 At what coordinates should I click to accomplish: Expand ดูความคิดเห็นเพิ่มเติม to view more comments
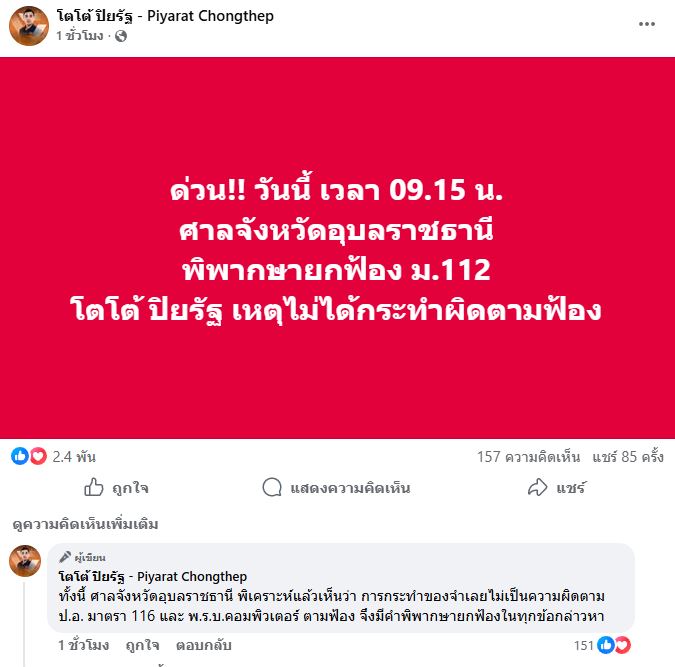click(85, 524)
